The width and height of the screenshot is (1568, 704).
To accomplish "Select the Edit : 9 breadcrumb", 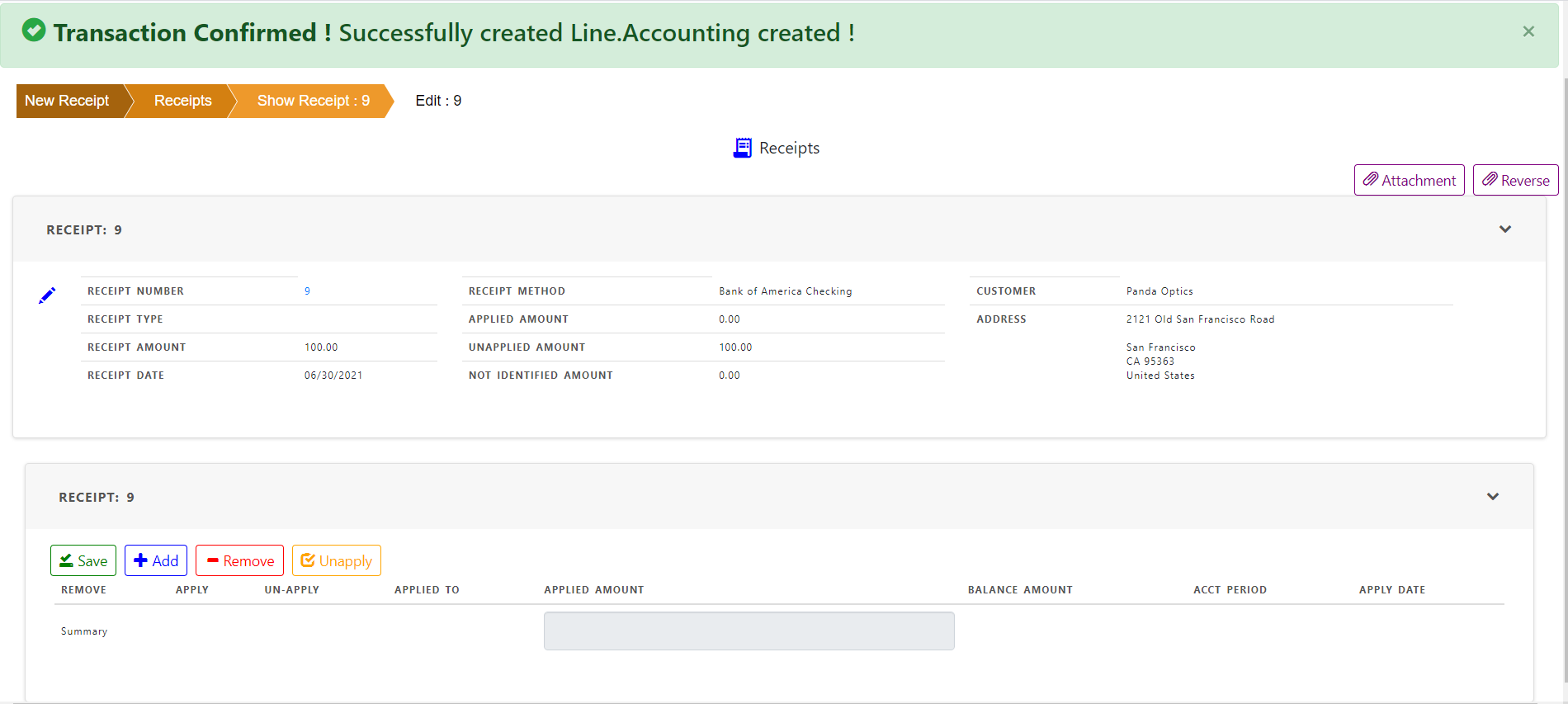I will (438, 101).
